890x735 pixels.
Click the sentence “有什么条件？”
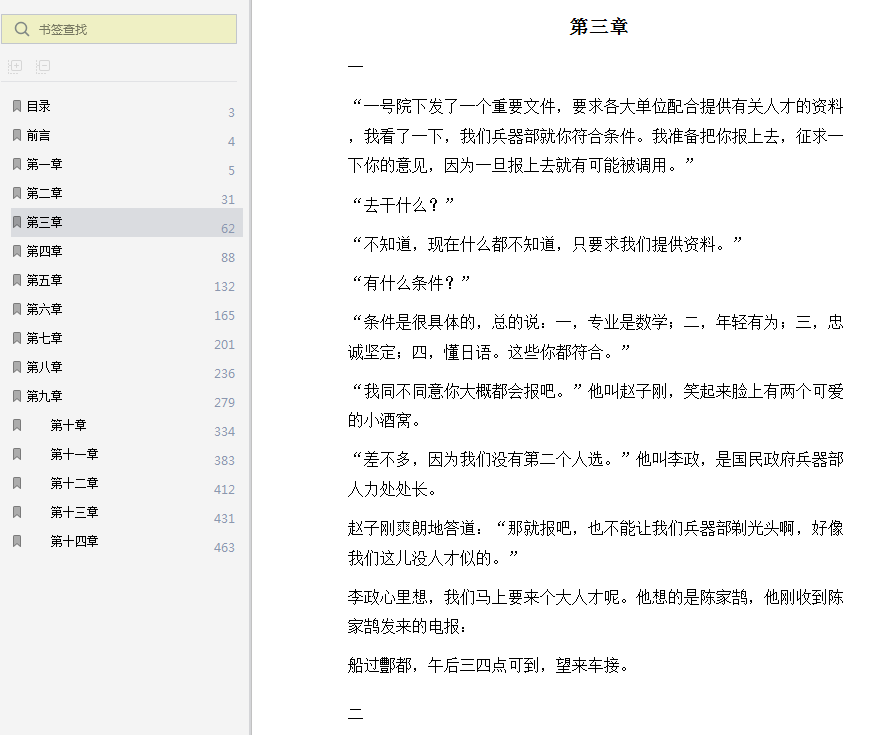(412, 283)
